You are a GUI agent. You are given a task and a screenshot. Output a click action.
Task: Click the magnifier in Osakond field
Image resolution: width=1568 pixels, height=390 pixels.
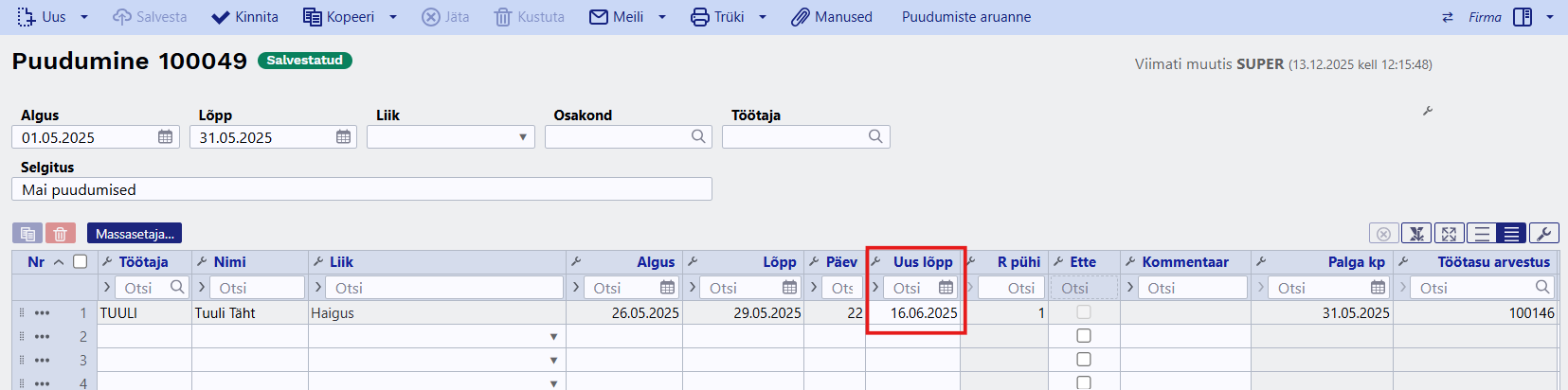[698, 137]
